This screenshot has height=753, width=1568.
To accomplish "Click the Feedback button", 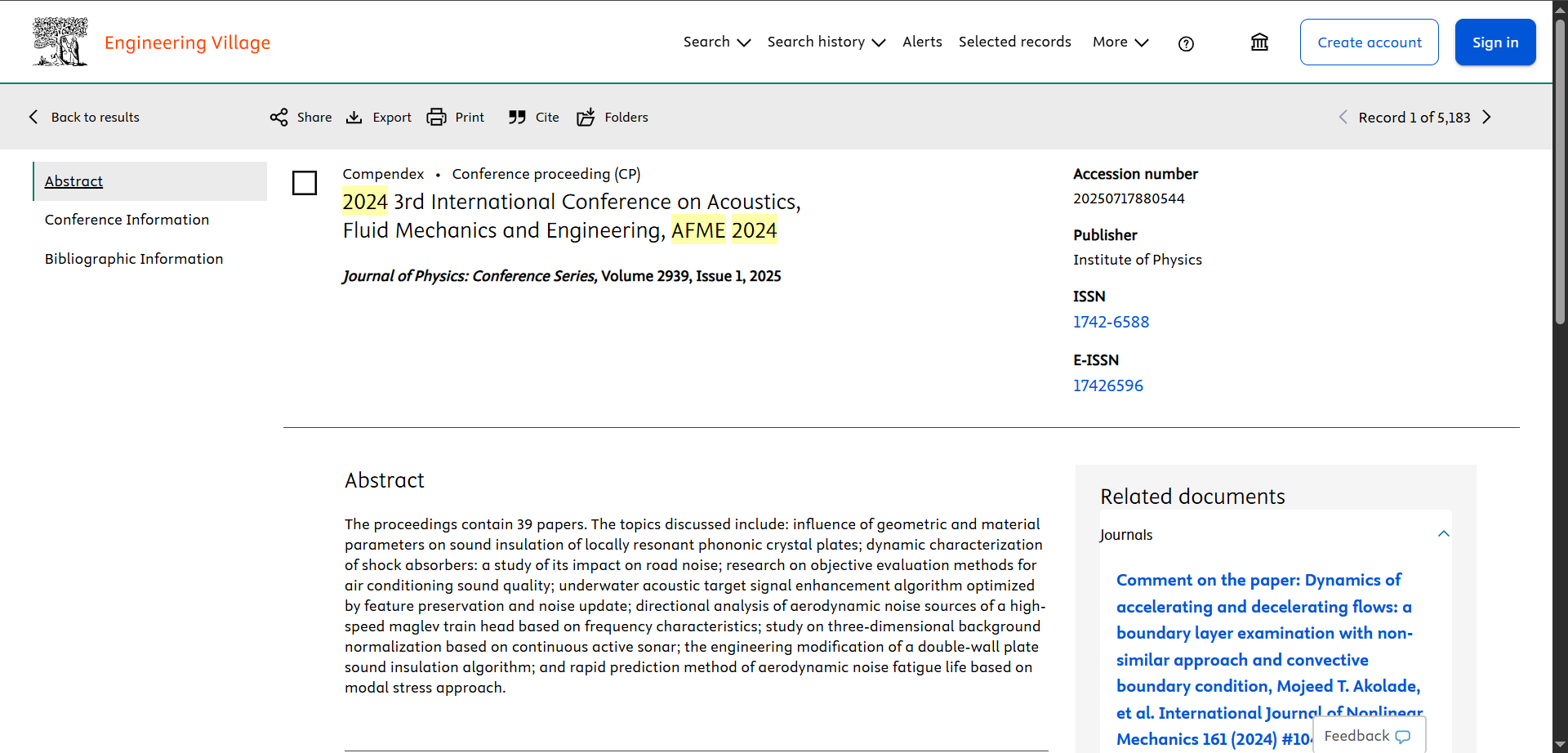I will [x=1369, y=736].
